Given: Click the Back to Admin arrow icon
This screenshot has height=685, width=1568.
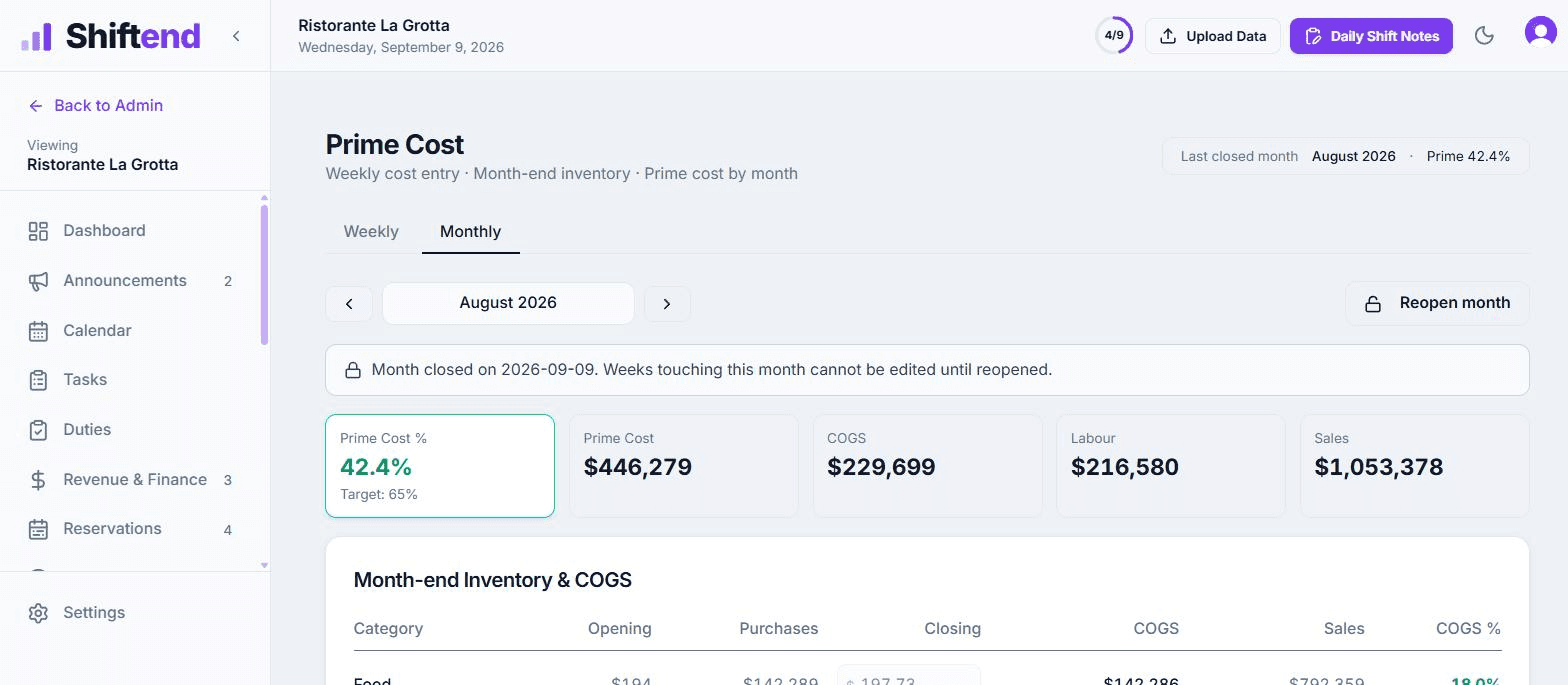Looking at the screenshot, I should [x=36, y=106].
